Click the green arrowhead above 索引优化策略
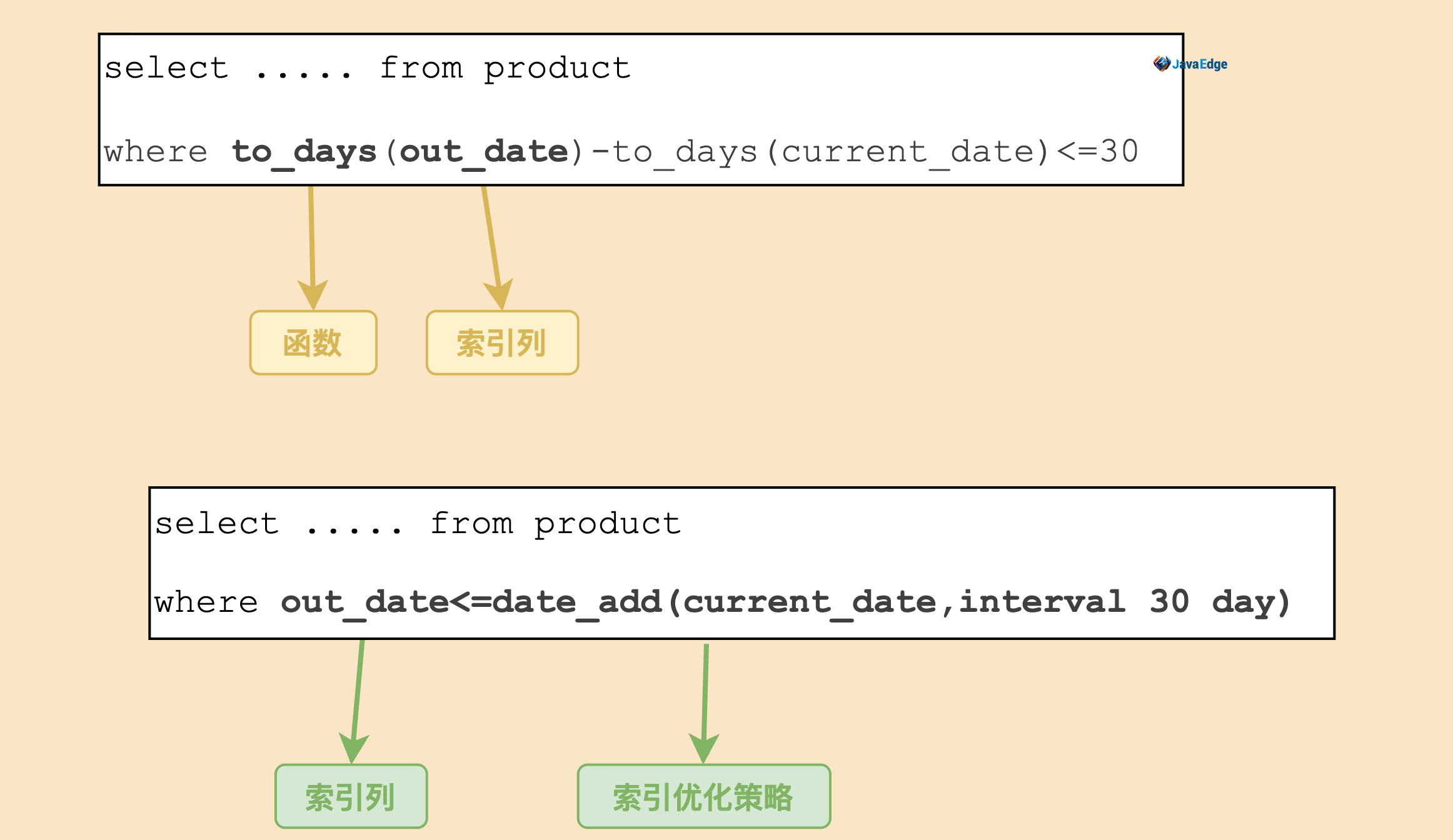This screenshot has width=1453, height=840. (x=704, y=747)
